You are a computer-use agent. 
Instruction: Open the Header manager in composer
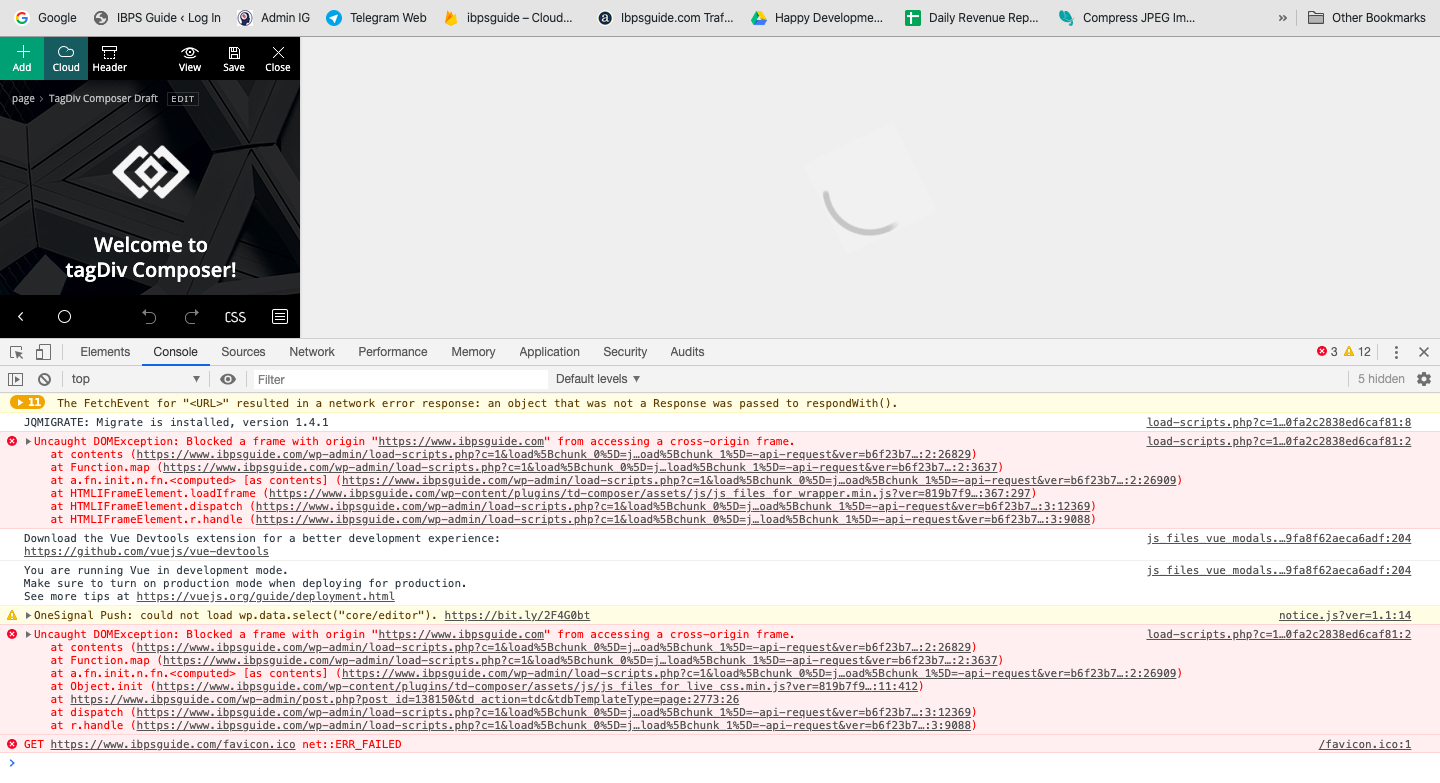[x=110, y=59]
